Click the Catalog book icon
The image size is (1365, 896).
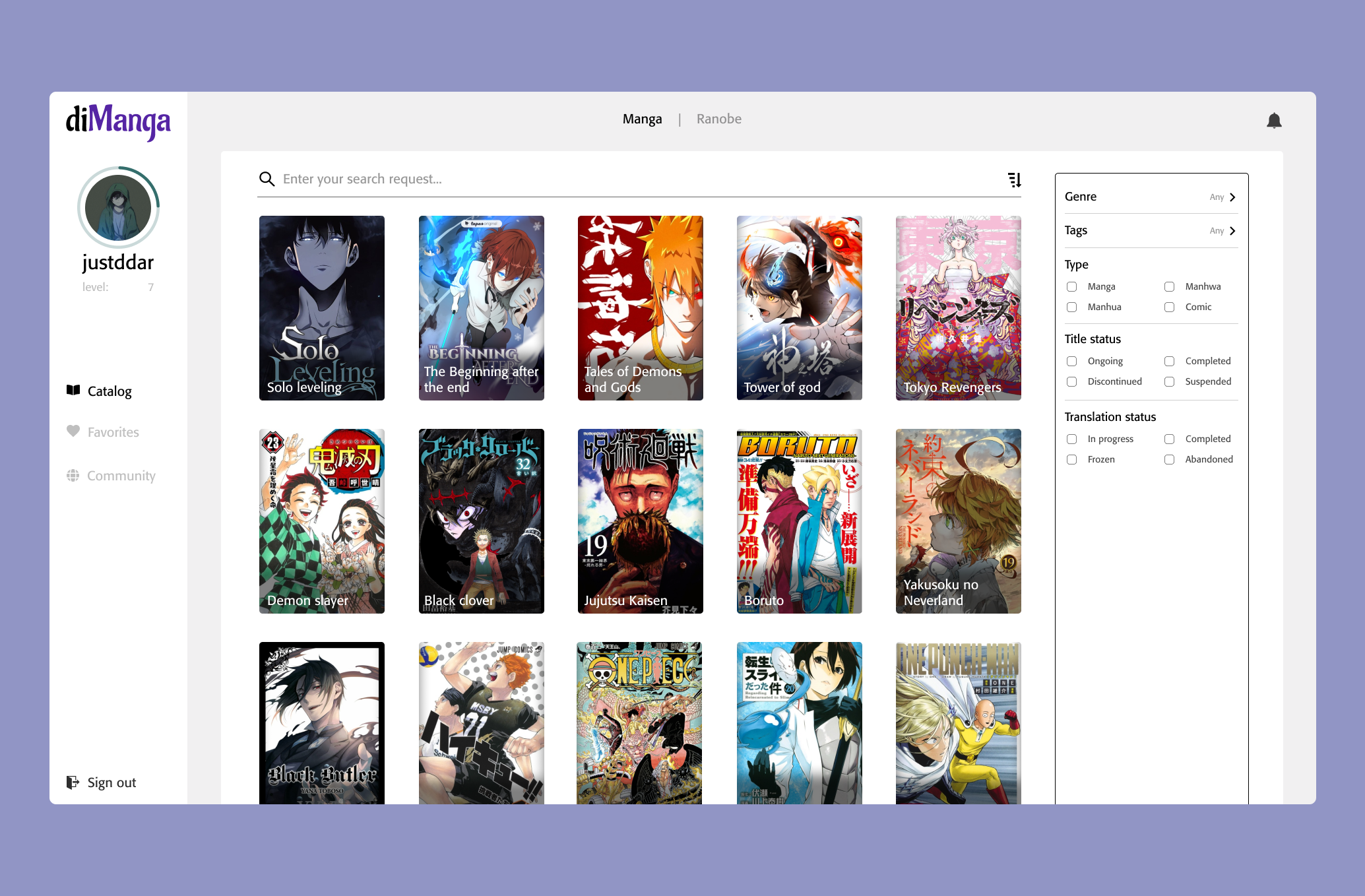coord(73,391)
